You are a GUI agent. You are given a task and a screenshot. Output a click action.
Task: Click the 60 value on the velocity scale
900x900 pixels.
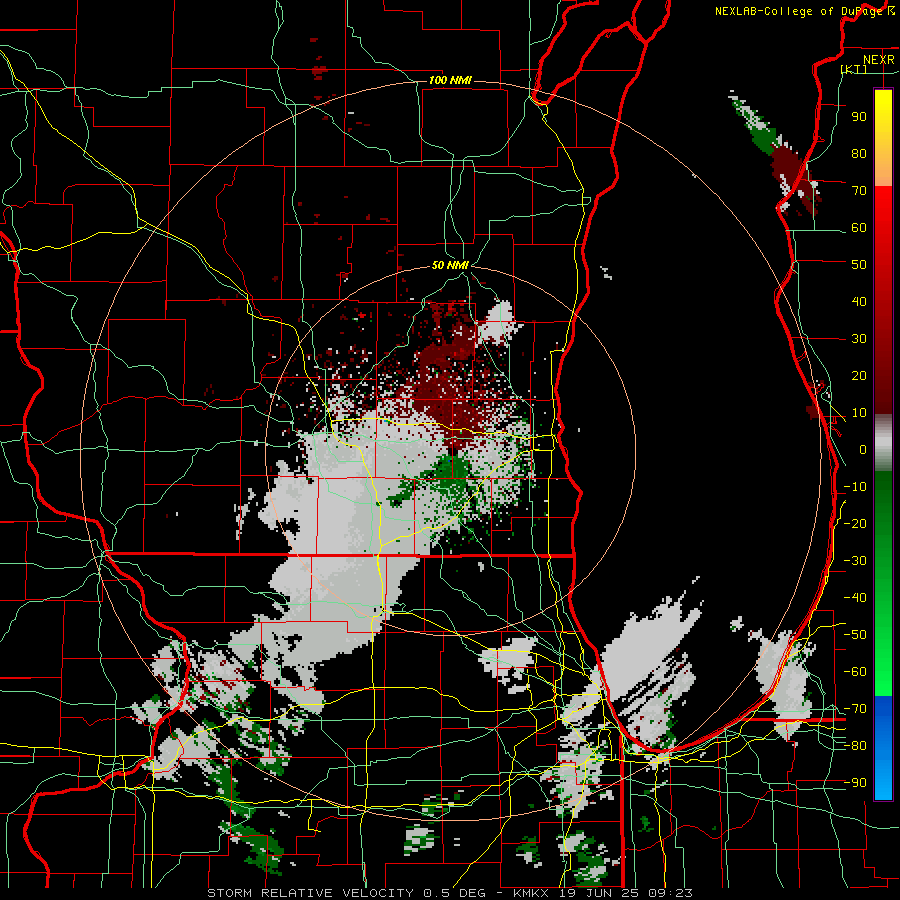pyautogui.click(x=859, y=227)
